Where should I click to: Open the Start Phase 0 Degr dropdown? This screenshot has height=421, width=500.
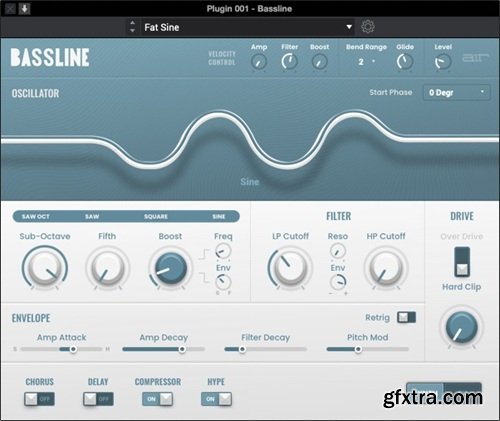click(456, 92)
